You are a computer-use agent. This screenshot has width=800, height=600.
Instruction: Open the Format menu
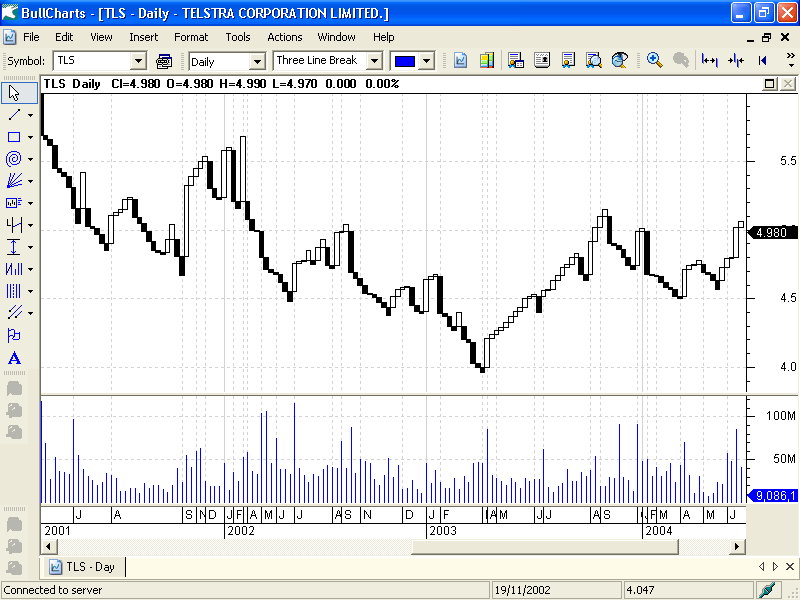(x=191, y=37)
